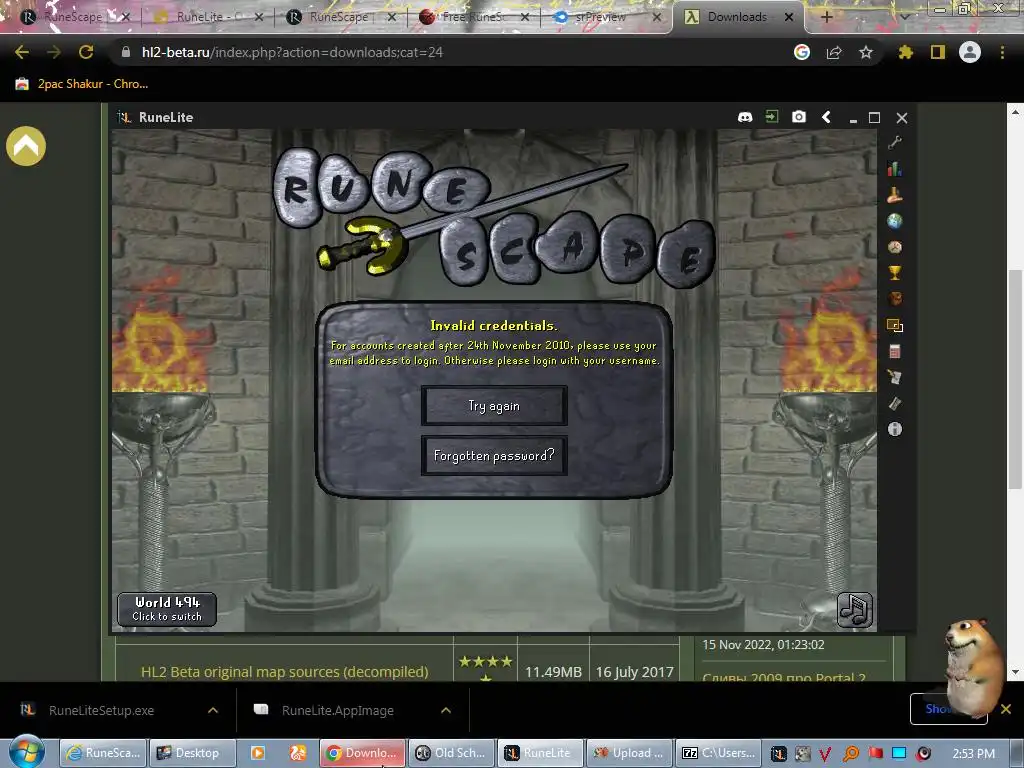Click the page vertical scrollbar thumb
Viewport: 1024px width, 768px height.
[x=1015, y=379]
